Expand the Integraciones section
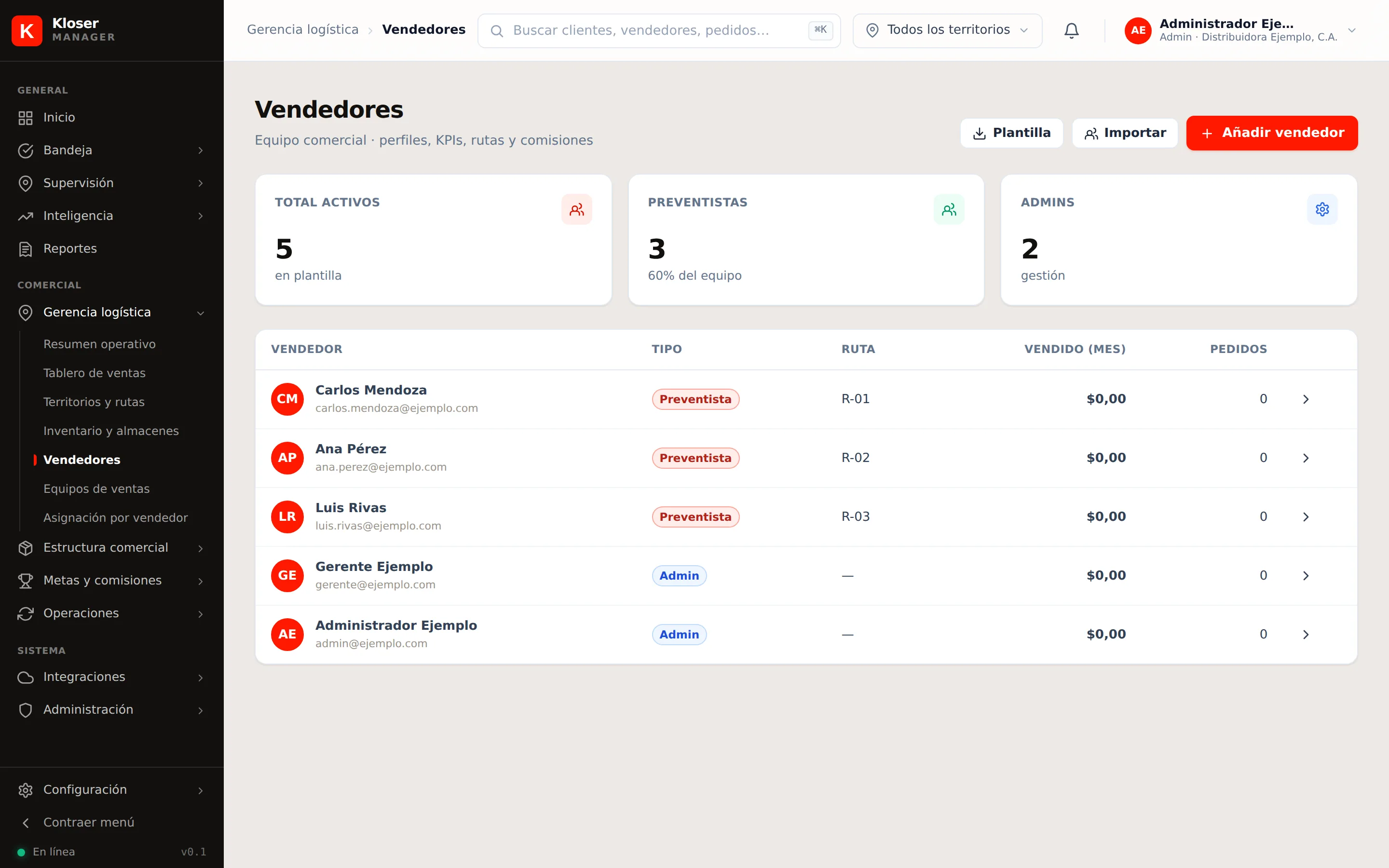Screen dimensions: 1389x868 pos(112,677)
